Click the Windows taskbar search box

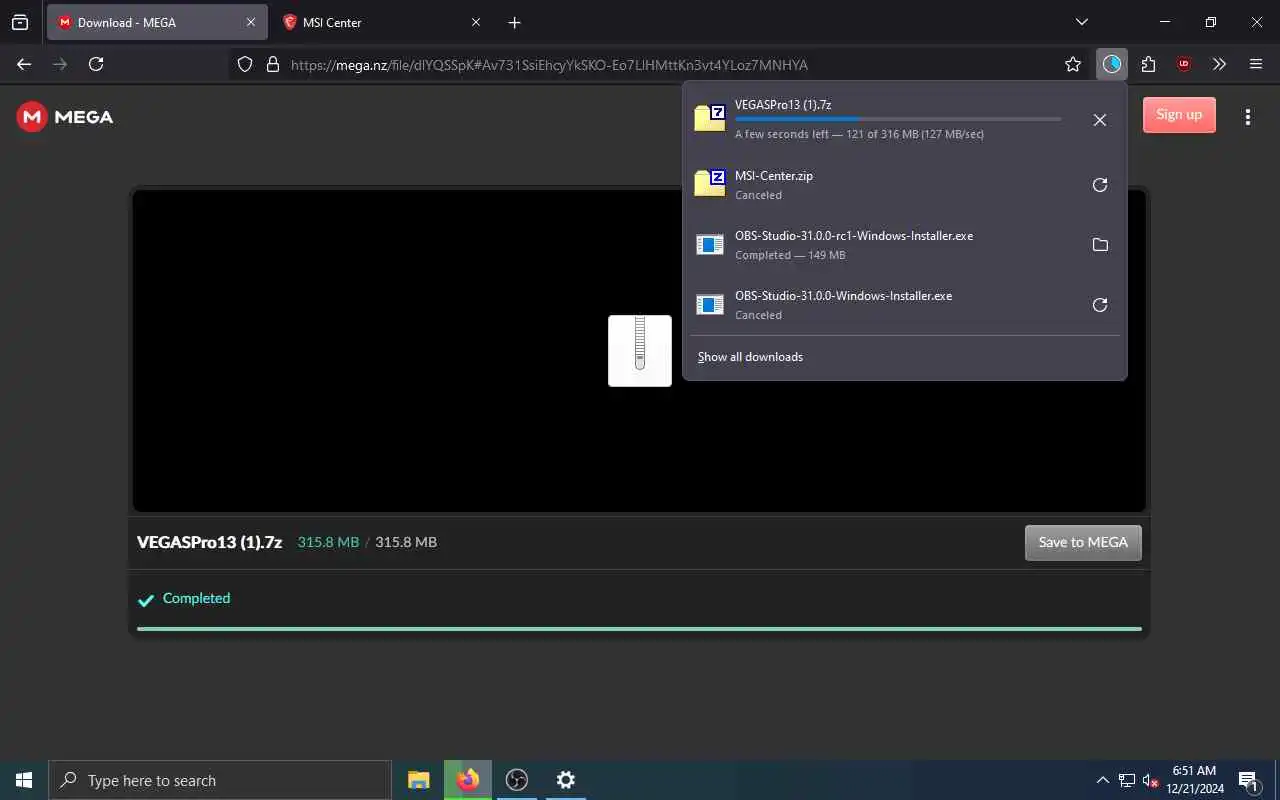click(220, 780)
